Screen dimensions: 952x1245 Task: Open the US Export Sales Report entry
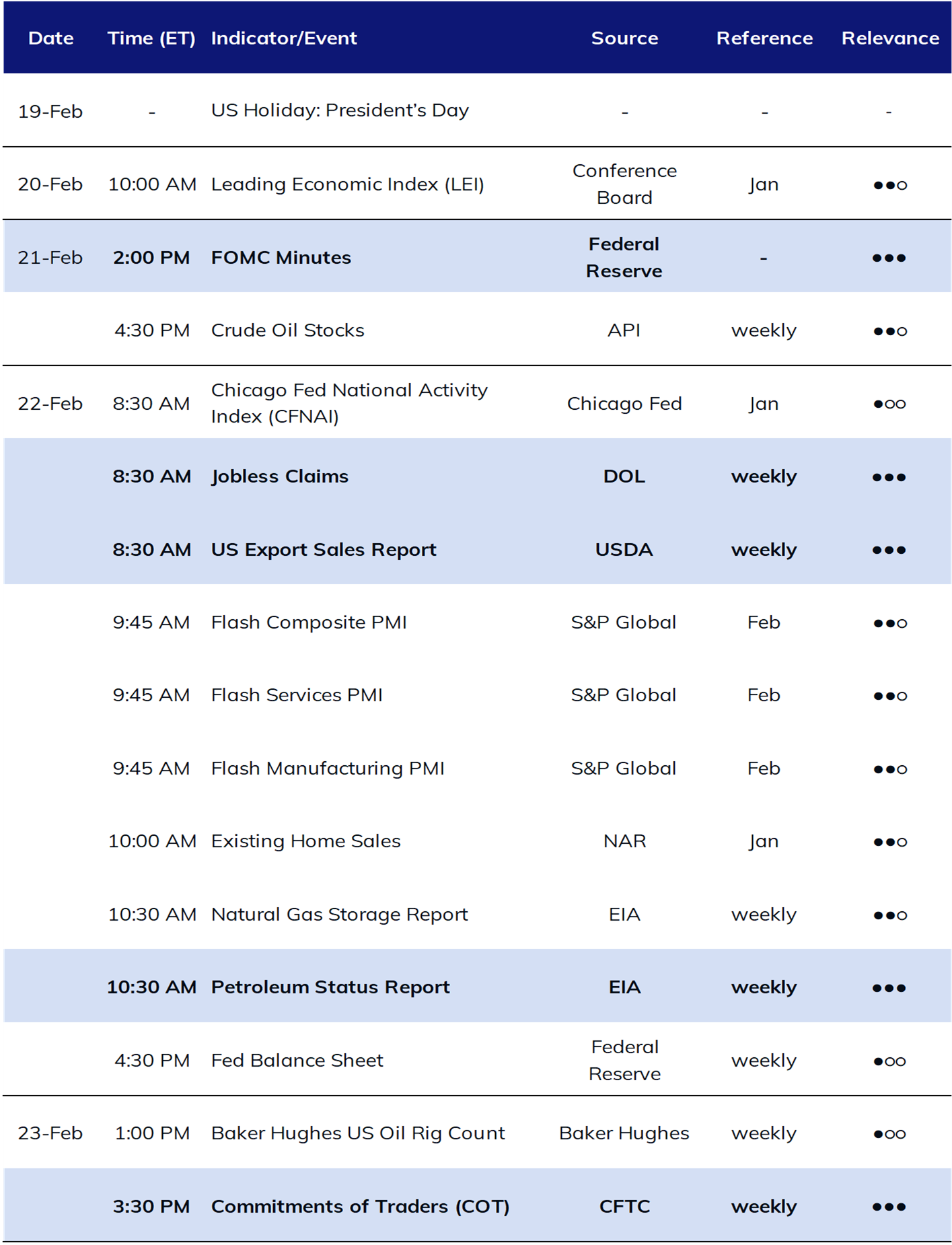click(324, 550)
